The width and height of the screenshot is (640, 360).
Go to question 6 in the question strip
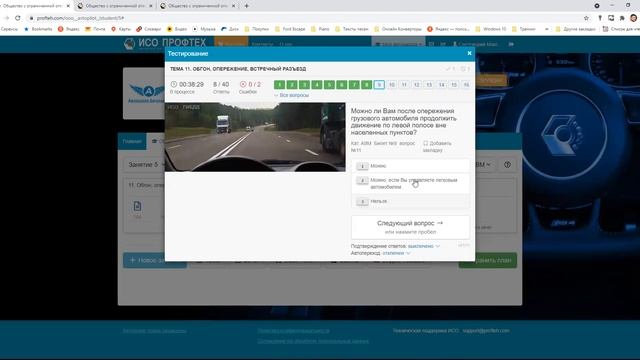click(342, 84)
